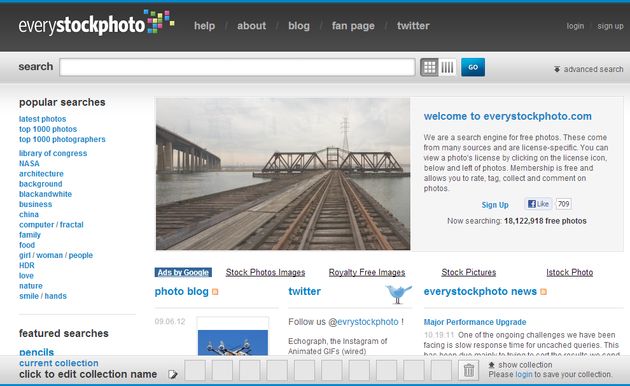Open Stock Photos Images ad link
Screen dimensions: 630x386
point(265,272)
